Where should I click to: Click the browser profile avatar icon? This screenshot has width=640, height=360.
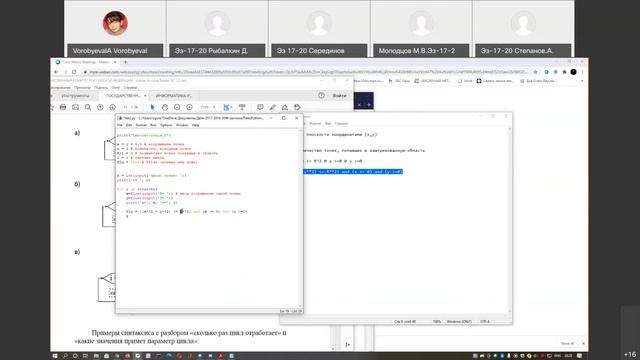point(573,72)
